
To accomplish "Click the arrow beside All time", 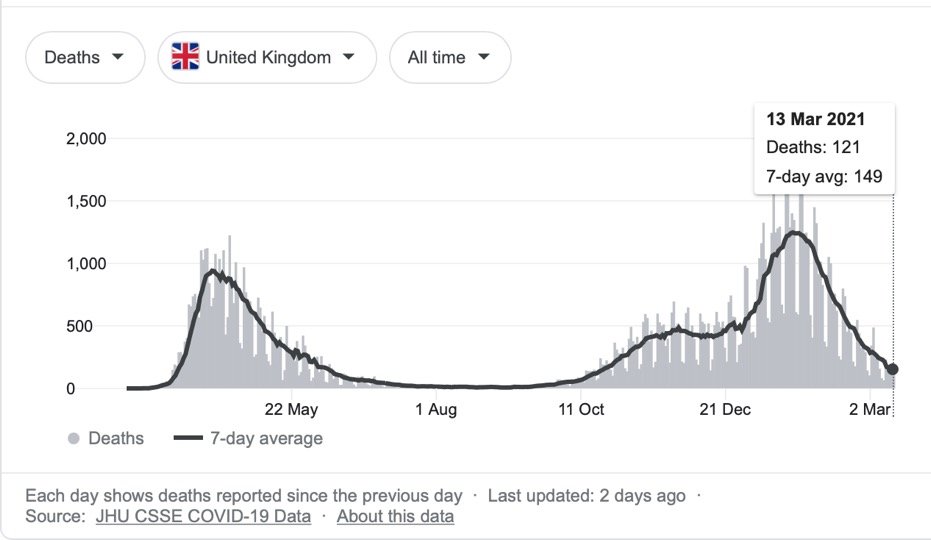I will pyautogui.click(x=484, y=56).
